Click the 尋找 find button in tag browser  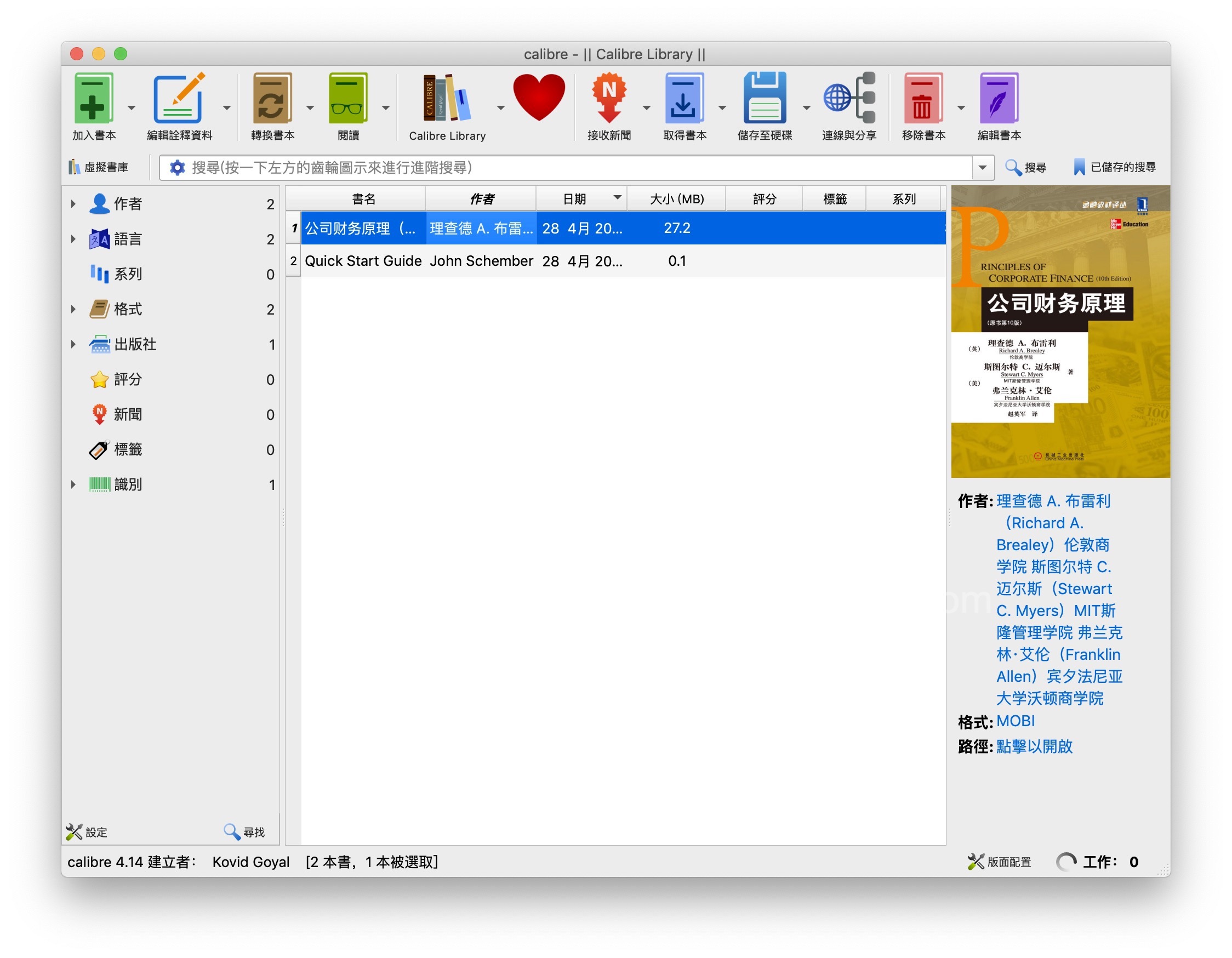(244, 831)
